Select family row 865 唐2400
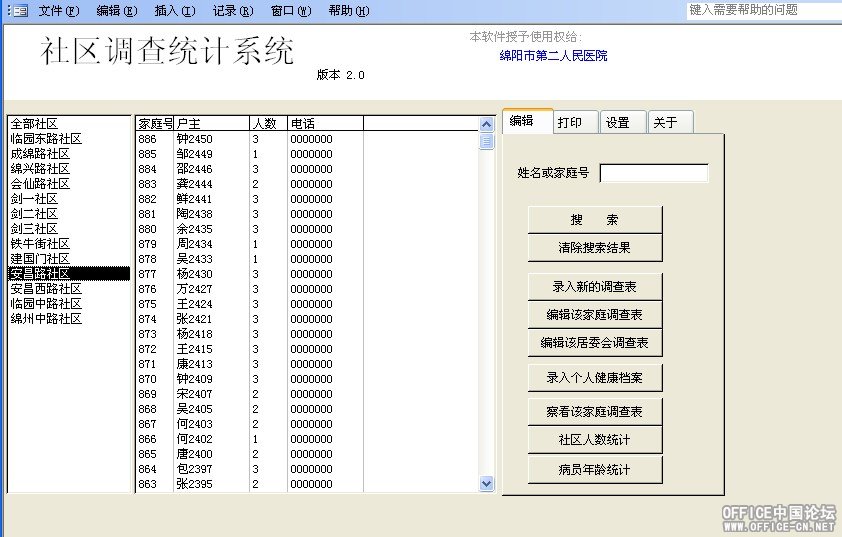Screen dimensions: 842x537 pos(307,454)
